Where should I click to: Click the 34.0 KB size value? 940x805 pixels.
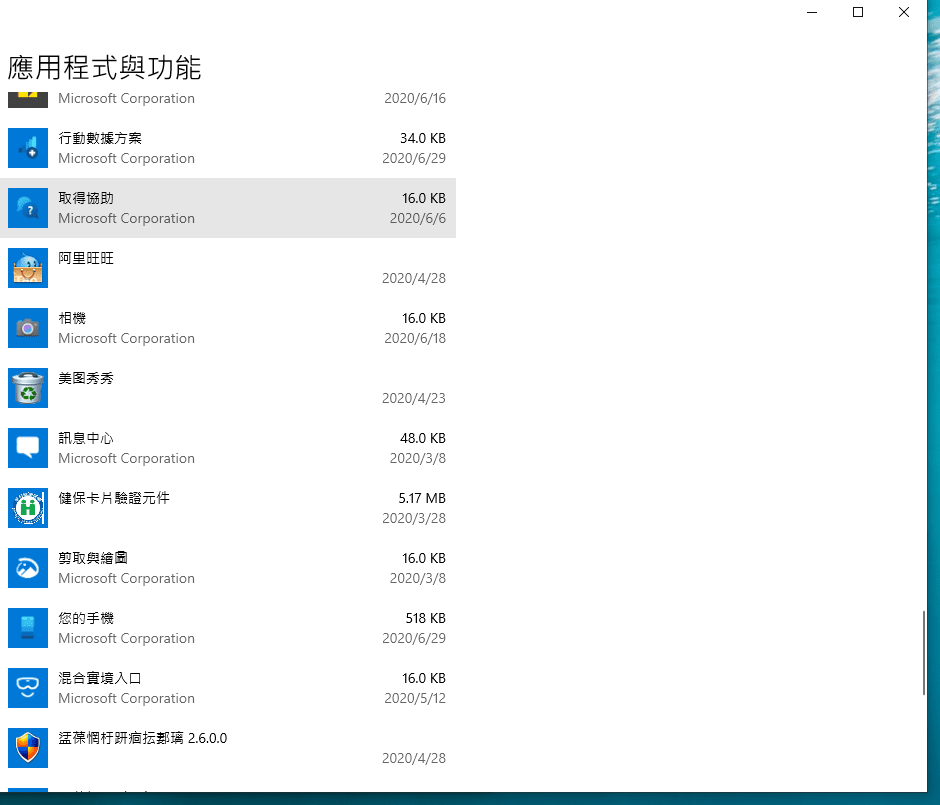(423, 138)
